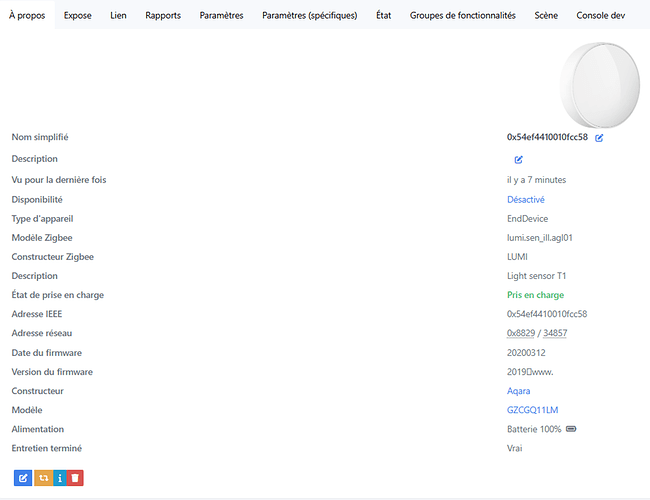Image resolution: width=650 pixels, height=500 pixels.
Task: Click the interview device info button
Action: tap(60, 478)
